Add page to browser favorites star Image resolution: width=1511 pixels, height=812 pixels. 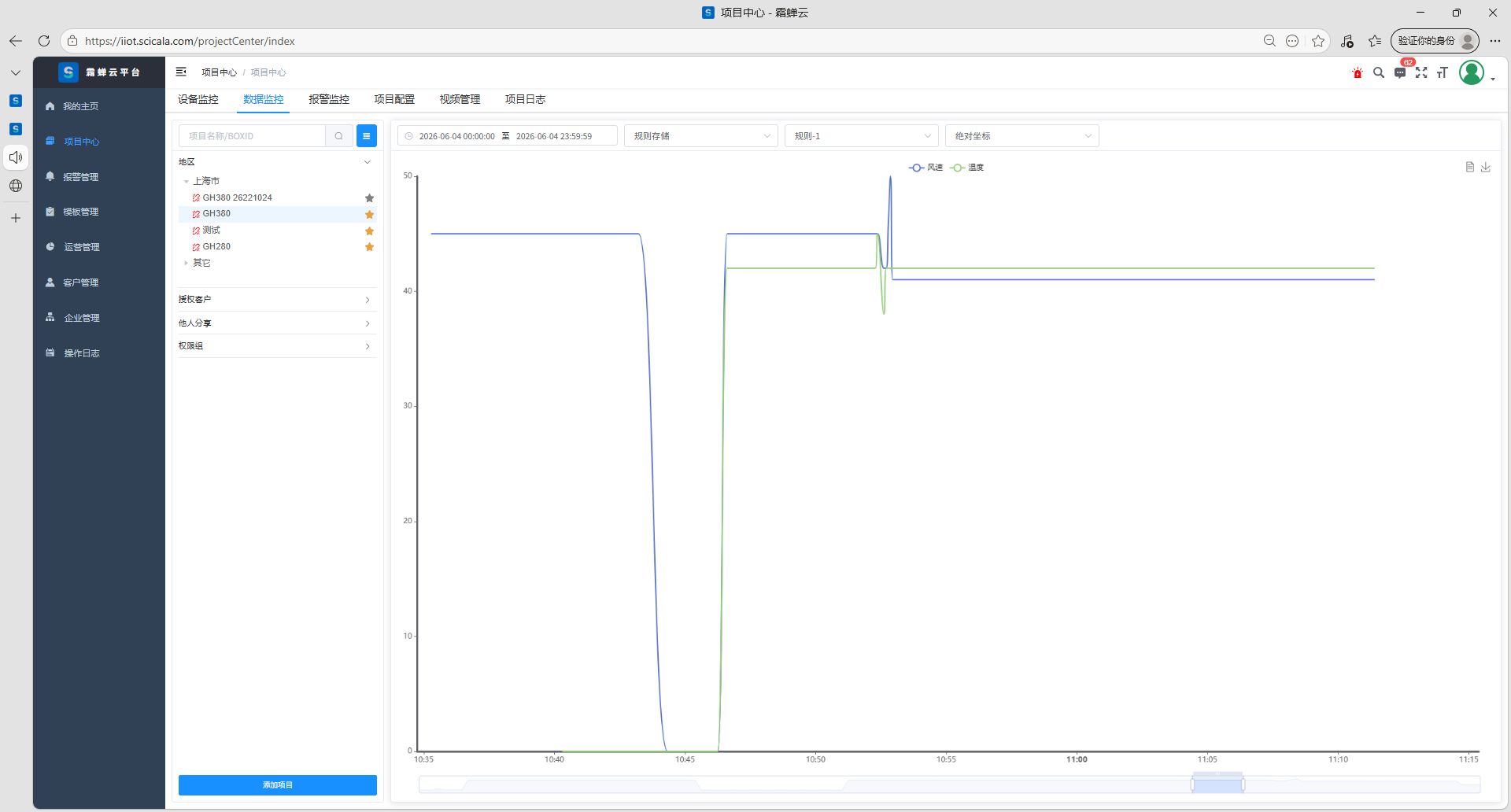1318,41
